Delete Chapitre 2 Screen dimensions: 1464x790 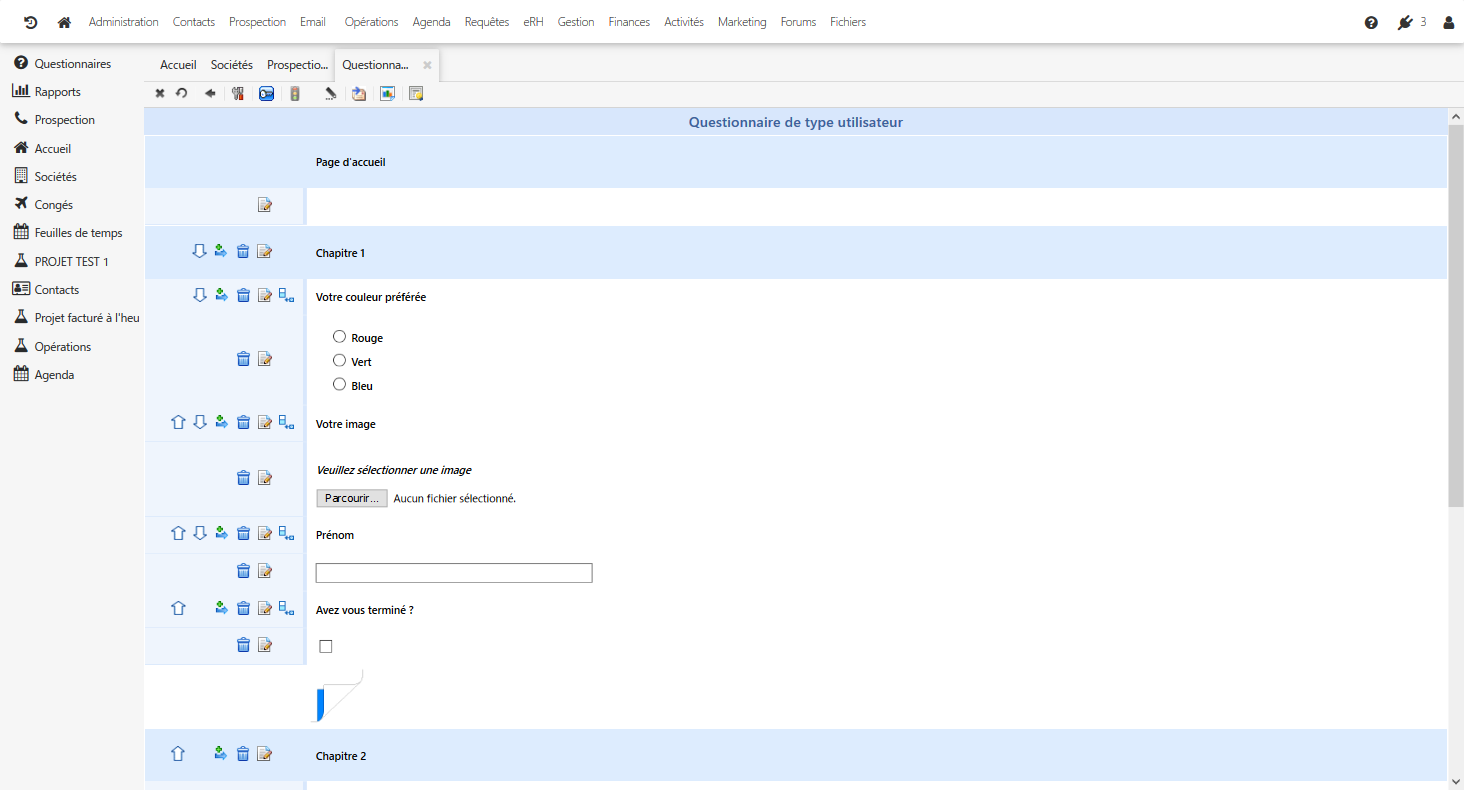[x=243, y=754]
